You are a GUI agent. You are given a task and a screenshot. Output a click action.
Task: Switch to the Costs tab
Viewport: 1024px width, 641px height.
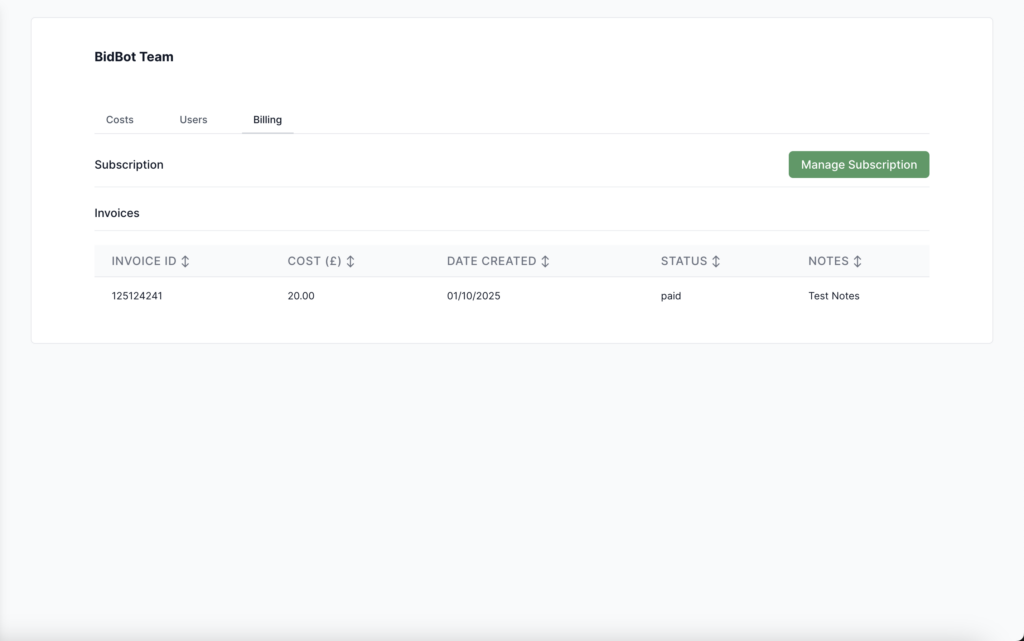[x=120, y=120]
